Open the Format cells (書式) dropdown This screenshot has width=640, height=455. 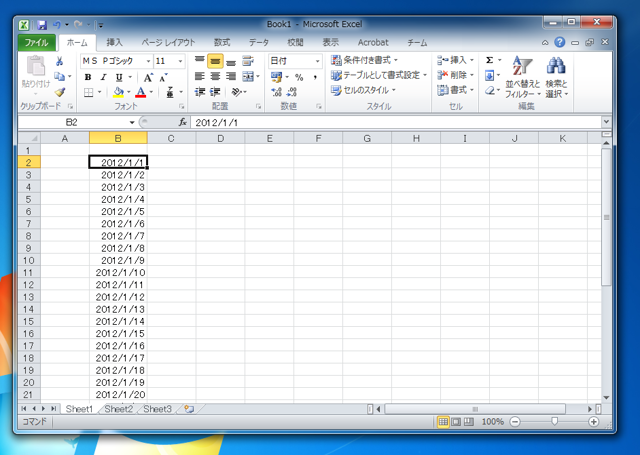point(455,90)
